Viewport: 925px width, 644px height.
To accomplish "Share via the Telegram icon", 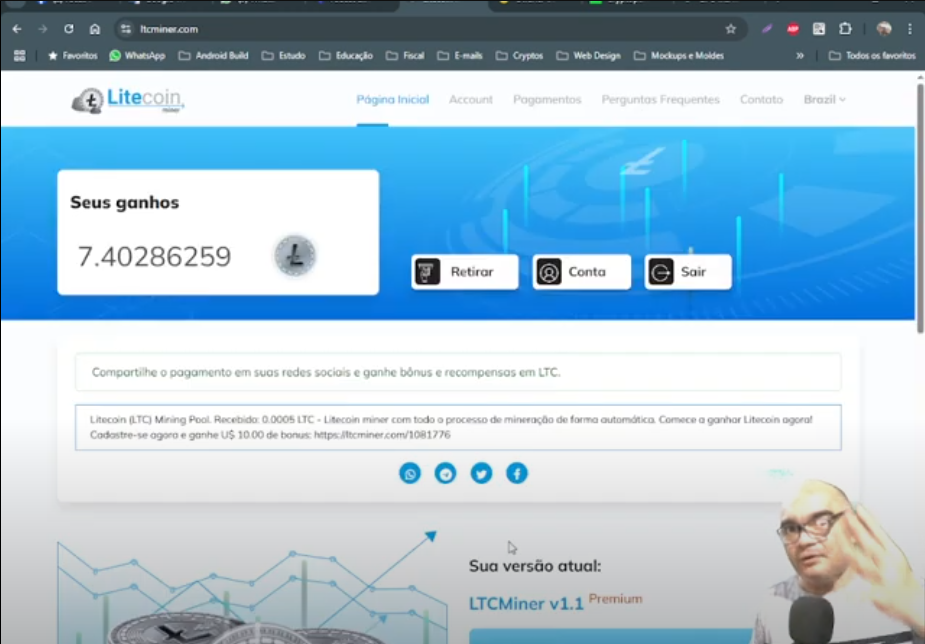I will (445, 474).
